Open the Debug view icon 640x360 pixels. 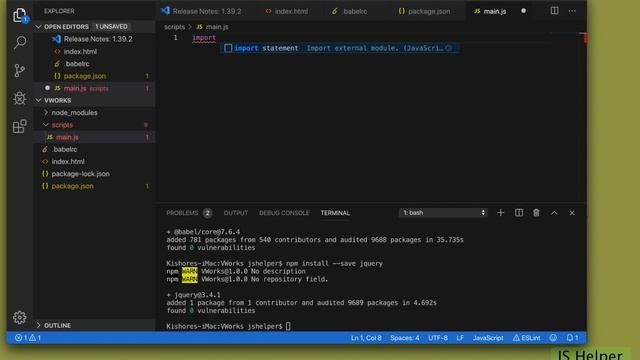(x=19, y=98)
